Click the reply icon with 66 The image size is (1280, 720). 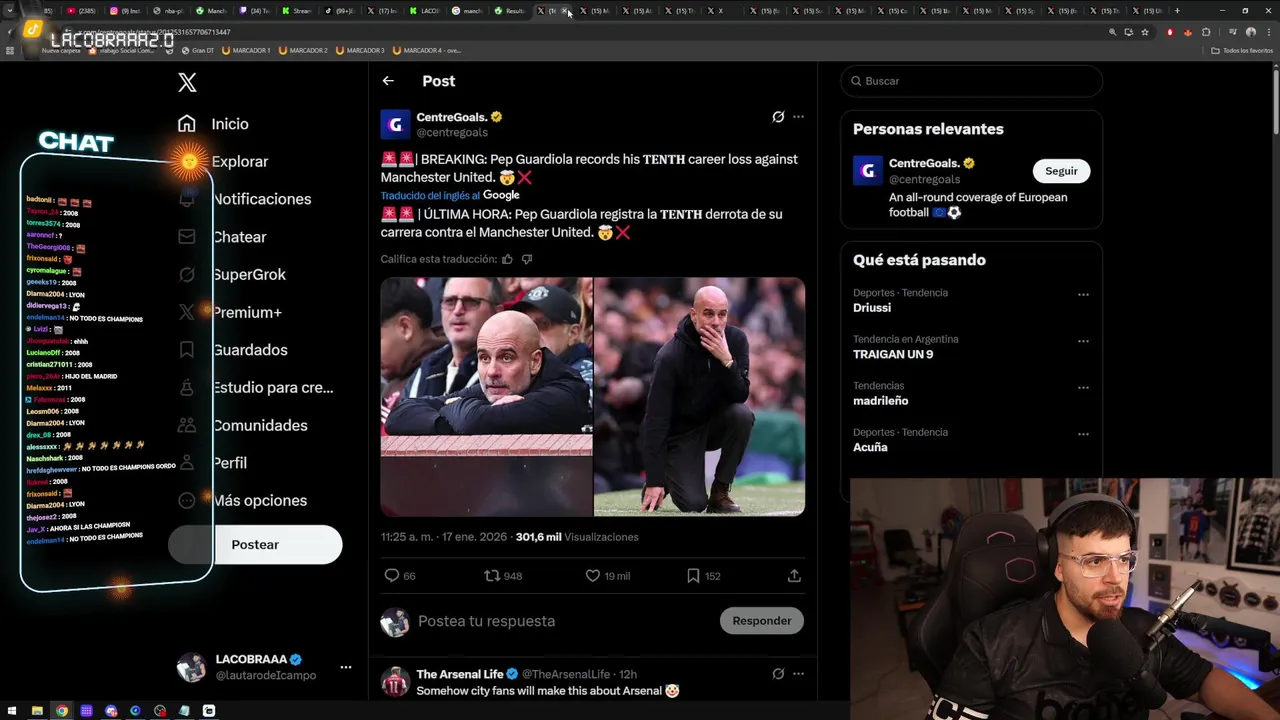click(x=392, y=575)
